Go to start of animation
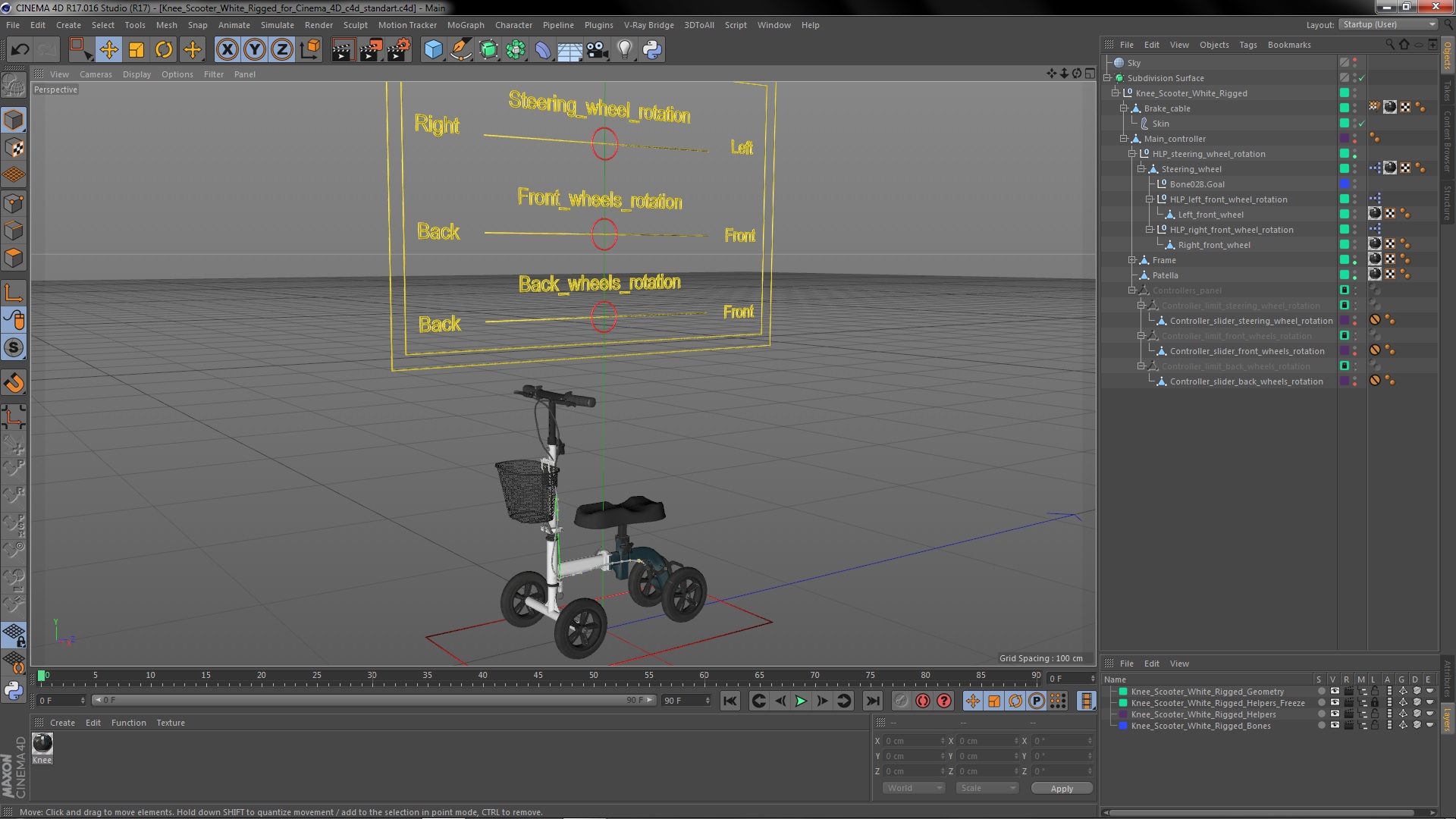Screen dimensions: 1456x819 pyautogui.click(x=730, y=701)
